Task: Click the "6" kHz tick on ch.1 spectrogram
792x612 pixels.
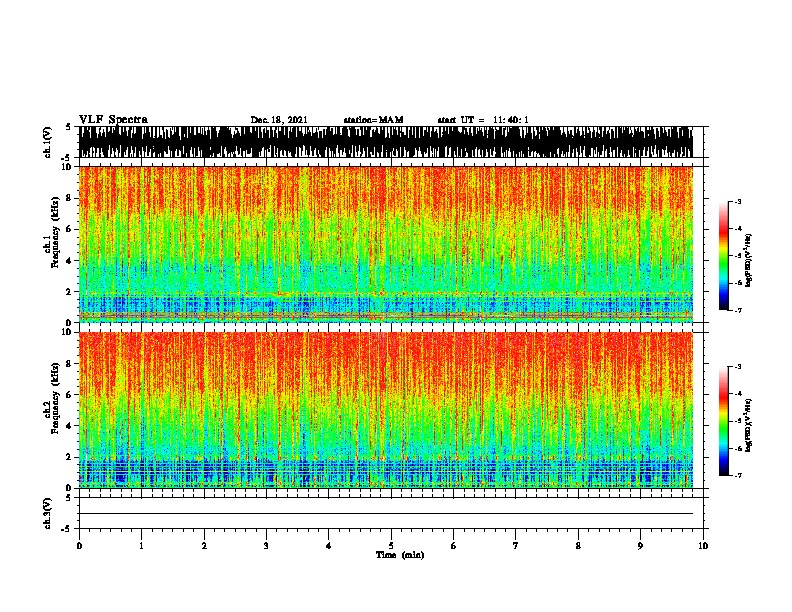Action: pyautogui.click(x=70, y=229)
